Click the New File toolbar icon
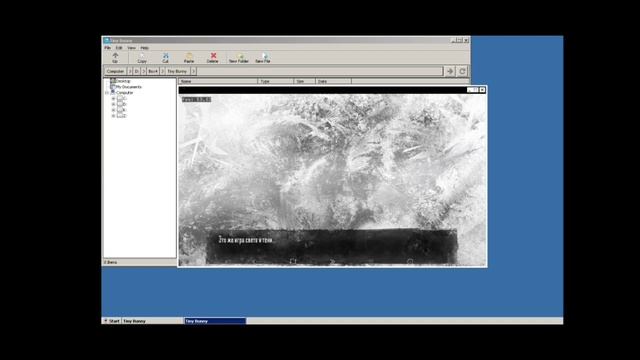The width and height of the screenshot is (640, 360). (x=264, y=56)
